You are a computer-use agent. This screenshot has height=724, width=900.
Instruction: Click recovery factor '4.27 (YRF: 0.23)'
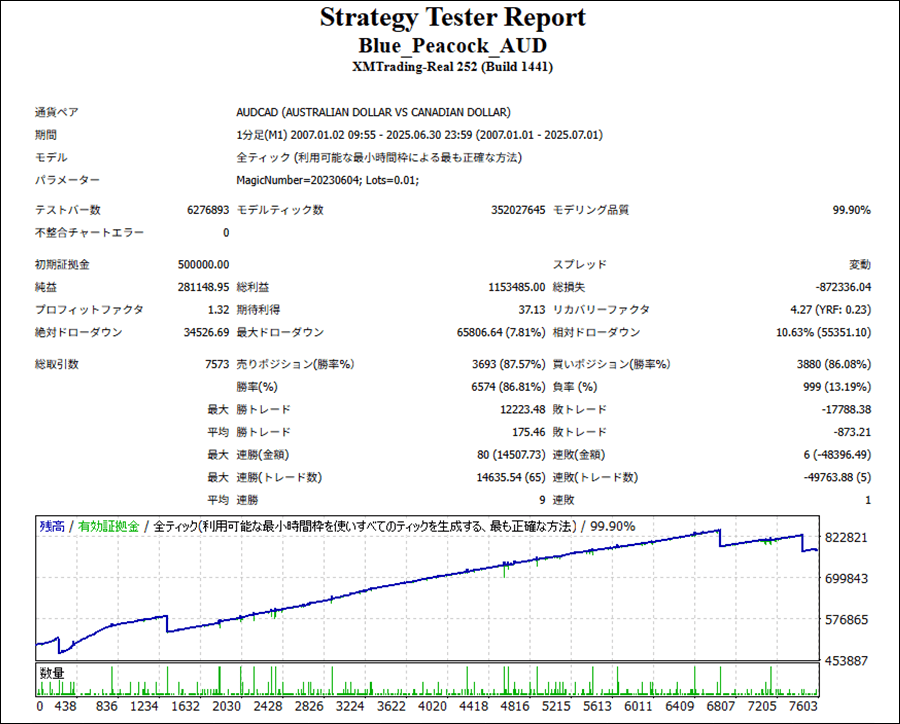point(830,310)
